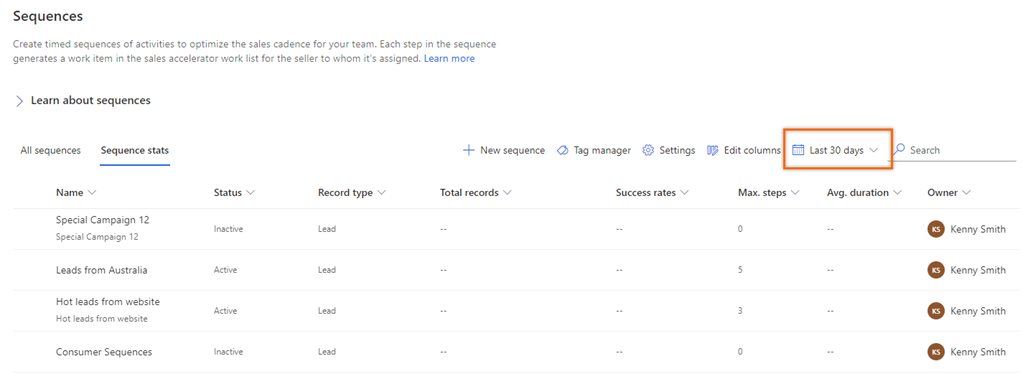
Task: Click Kenny Smith avatar in Special Campaign 12 row
Action: (x=936, y=229)
